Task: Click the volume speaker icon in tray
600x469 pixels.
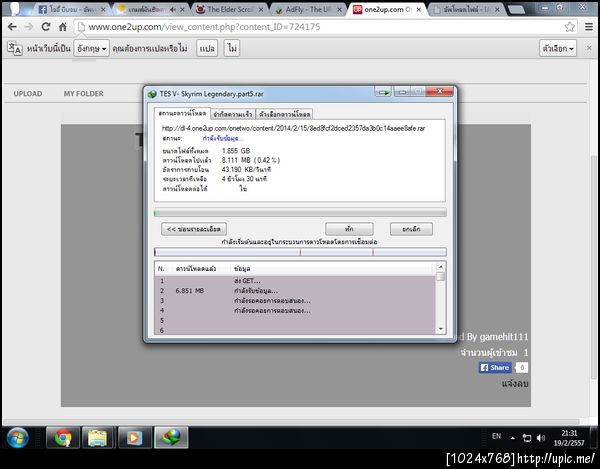Action: tap(541, 438)
